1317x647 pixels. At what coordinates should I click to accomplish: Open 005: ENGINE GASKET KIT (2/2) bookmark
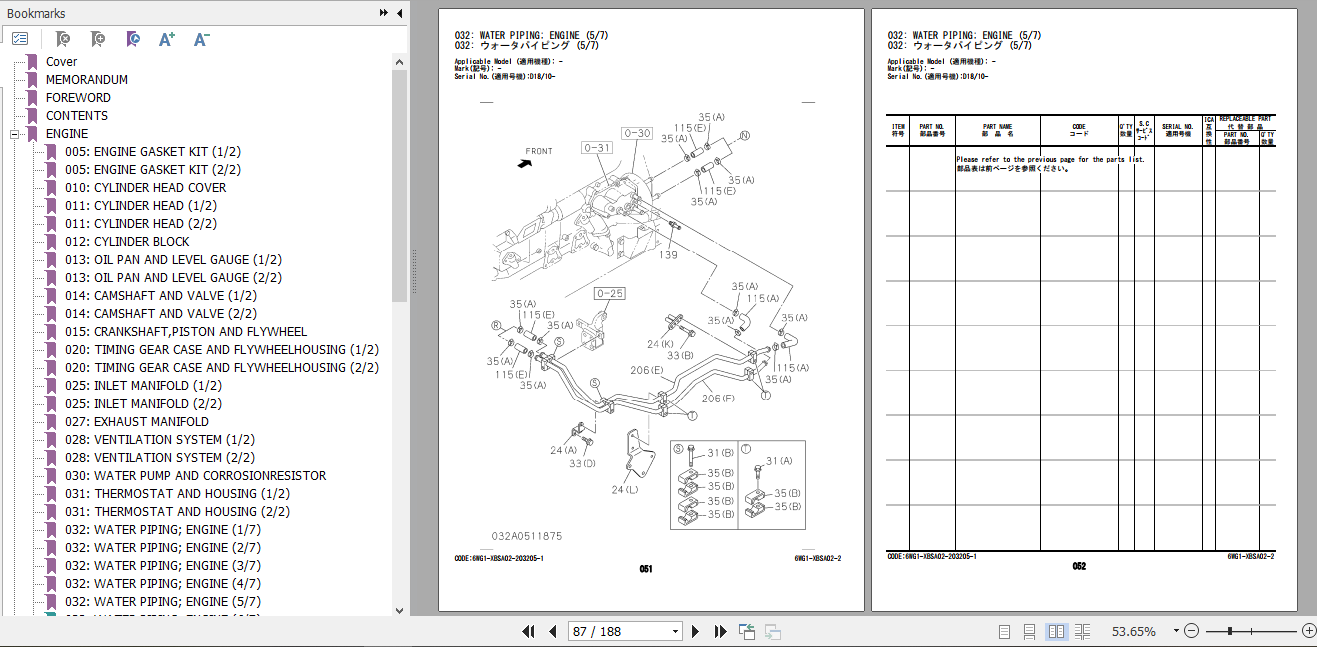tap(153, 170)
